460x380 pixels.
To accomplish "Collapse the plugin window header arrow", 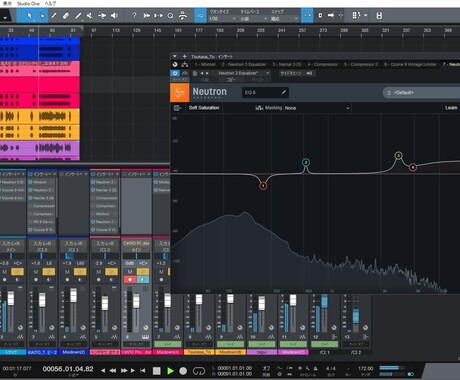I will point(175,56).
